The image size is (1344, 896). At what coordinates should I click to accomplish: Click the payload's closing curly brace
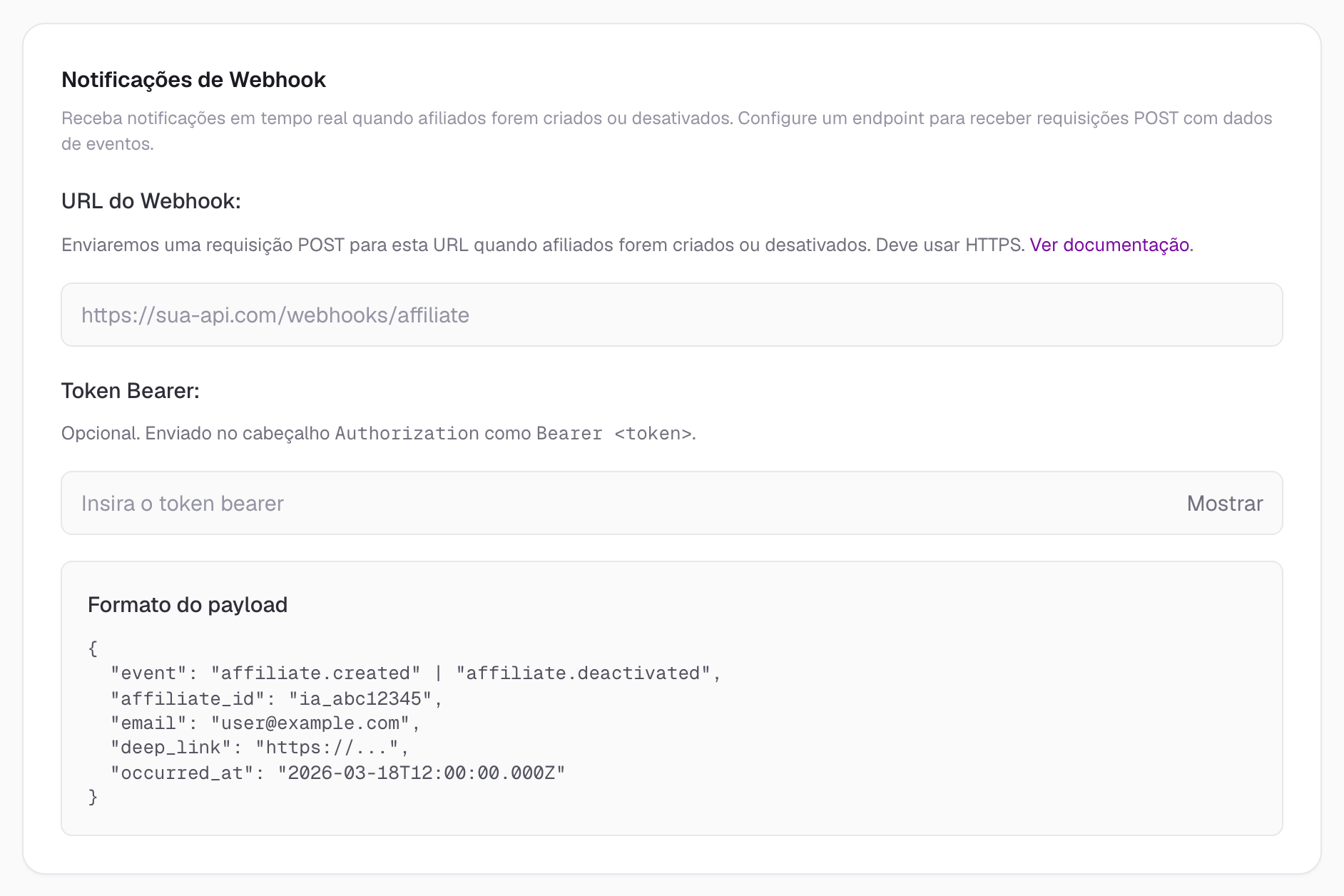coord(93,796)
